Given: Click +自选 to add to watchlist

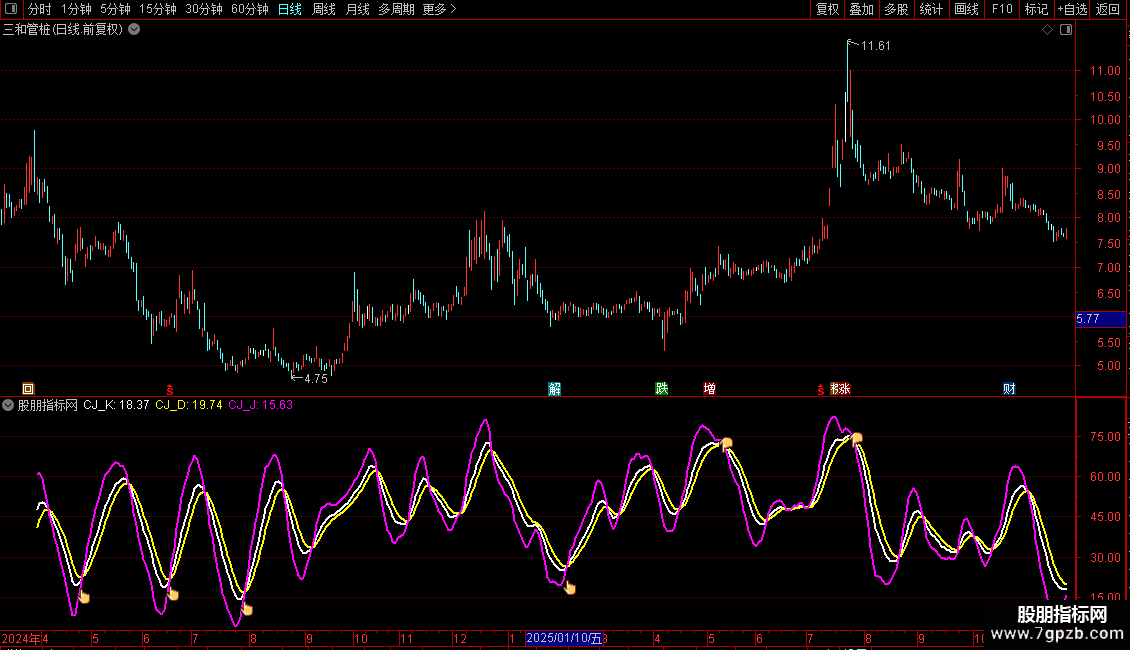Looking at the screenshot, I should pyautogui.click(x=1072, y=9).
